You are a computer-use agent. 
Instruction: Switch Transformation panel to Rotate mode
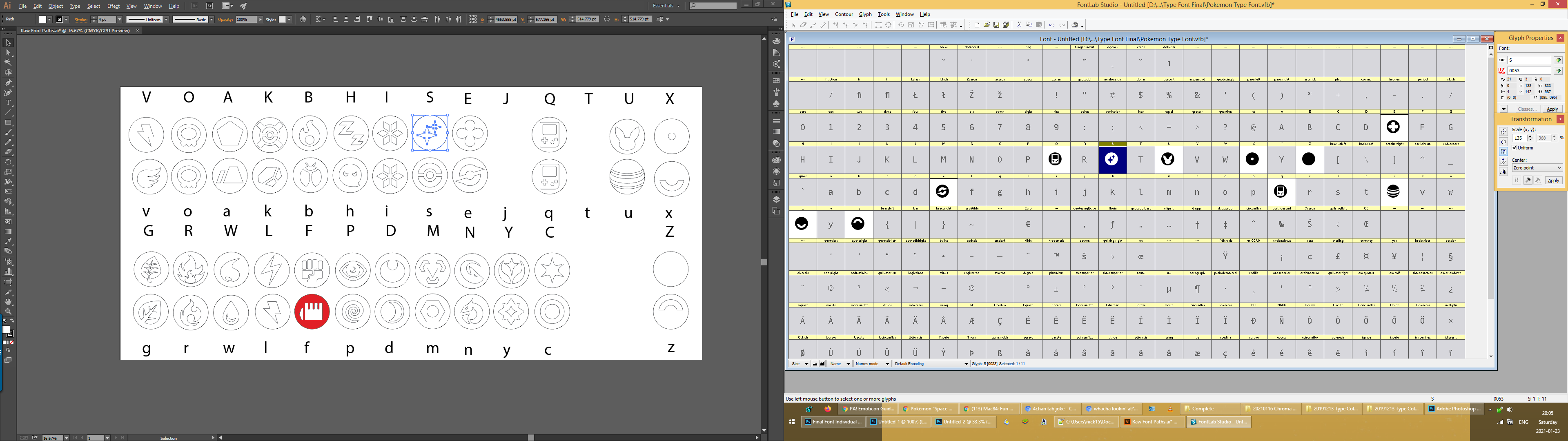tap(1503, 142)
